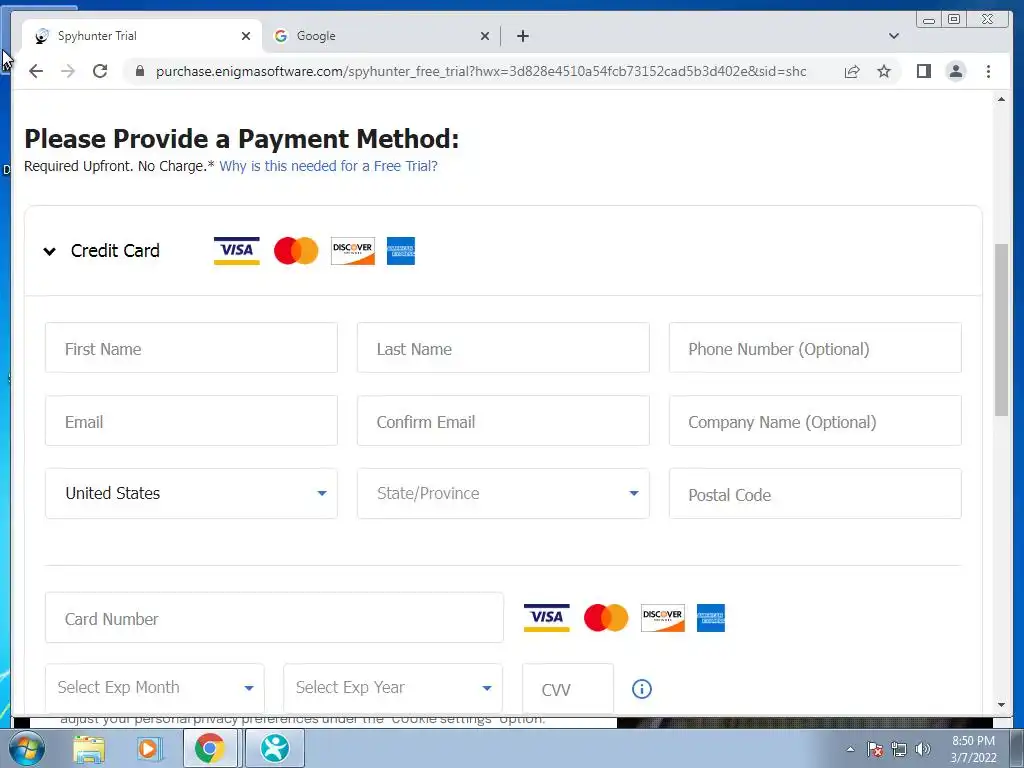The width and height of the screenshot is (1024, 768).
Task: Click the address bar URL
Action: pos(481,71)
